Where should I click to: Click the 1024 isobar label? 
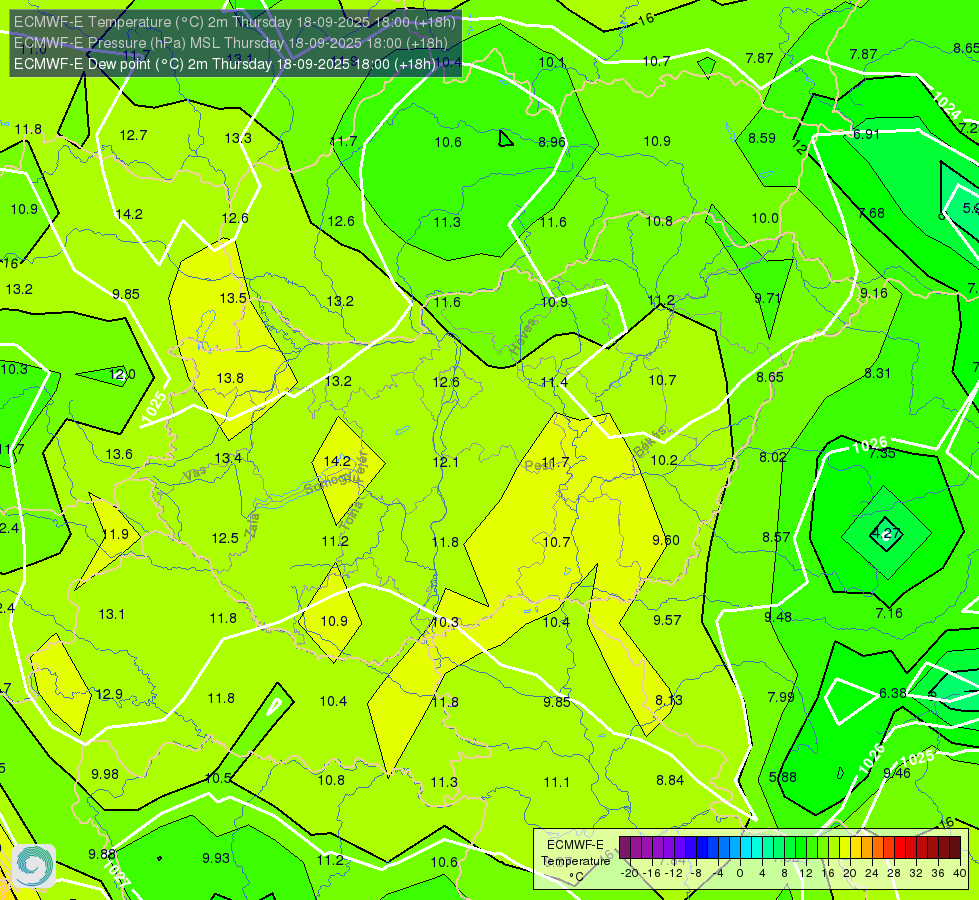[947, 105]
